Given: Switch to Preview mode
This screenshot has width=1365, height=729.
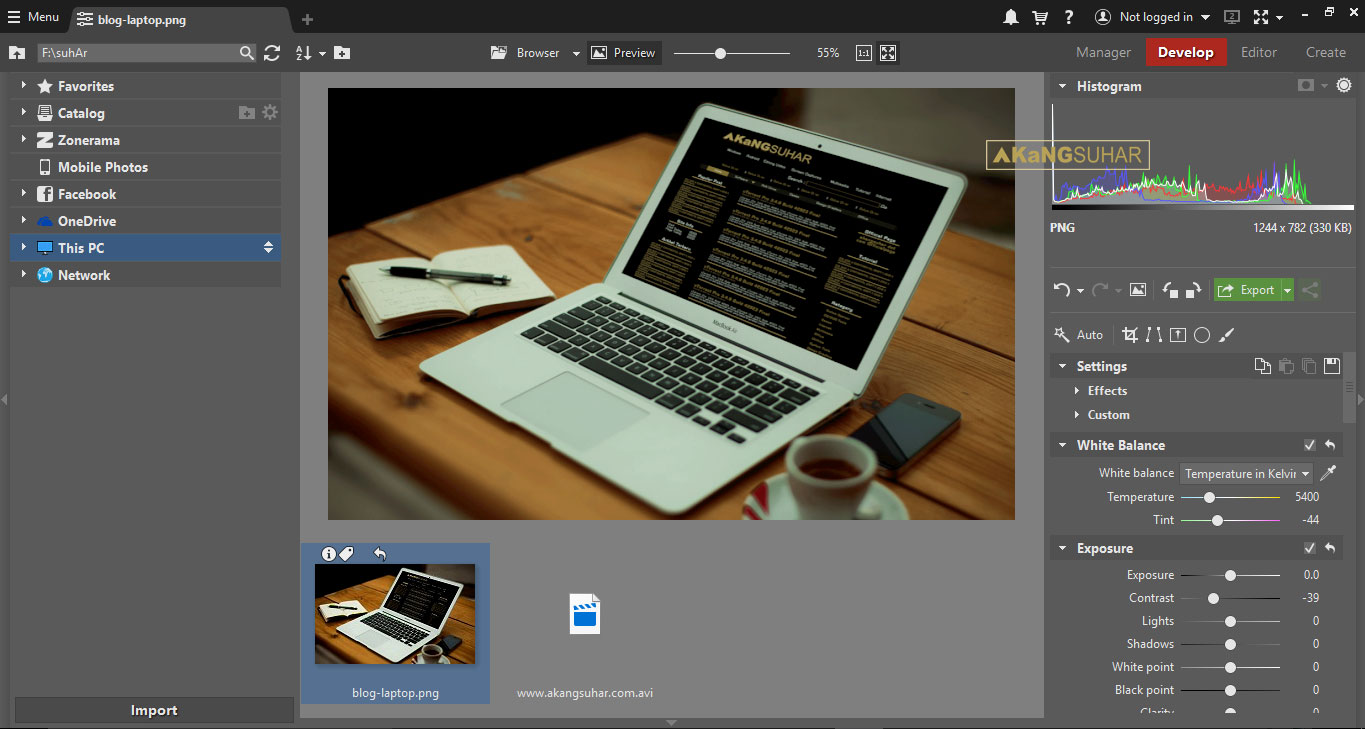Looking at the screenshot, I should [623, 53].
